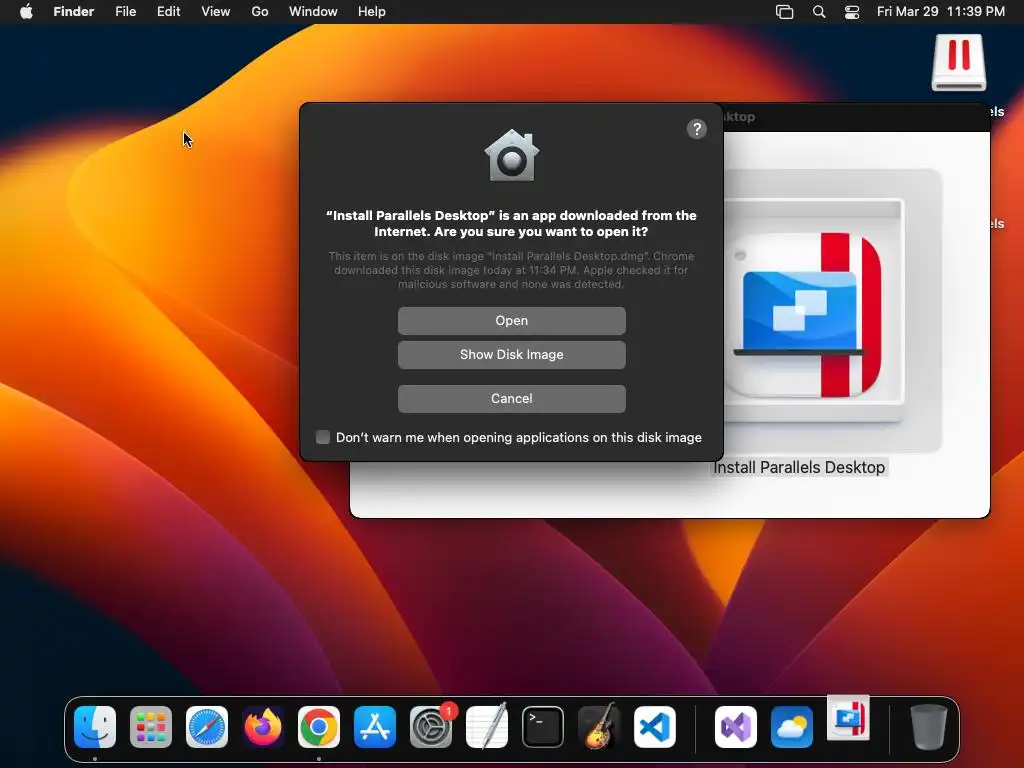Image resolution: width=1024 pixels, height=768 pixels.
Task: Click the date and time display
Action: click(940, 12)
